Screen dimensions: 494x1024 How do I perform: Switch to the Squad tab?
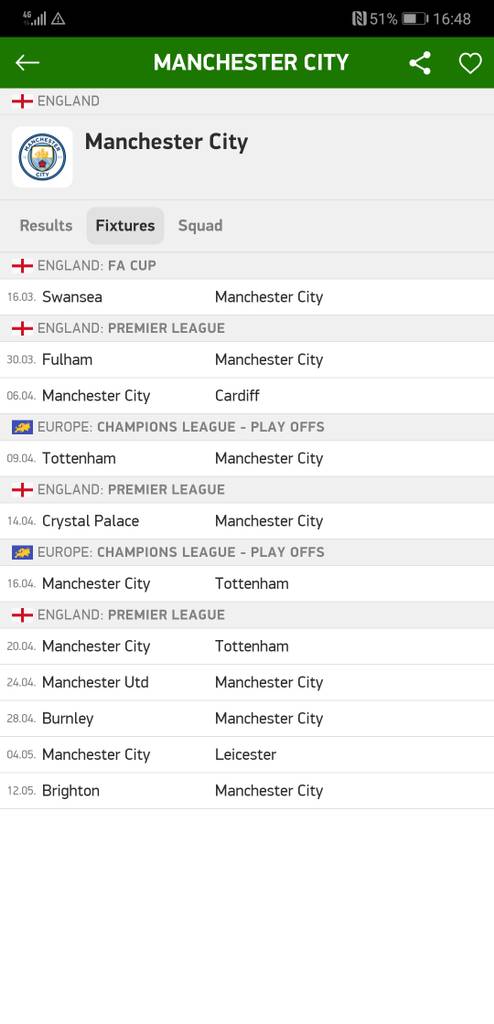(200, 225)
